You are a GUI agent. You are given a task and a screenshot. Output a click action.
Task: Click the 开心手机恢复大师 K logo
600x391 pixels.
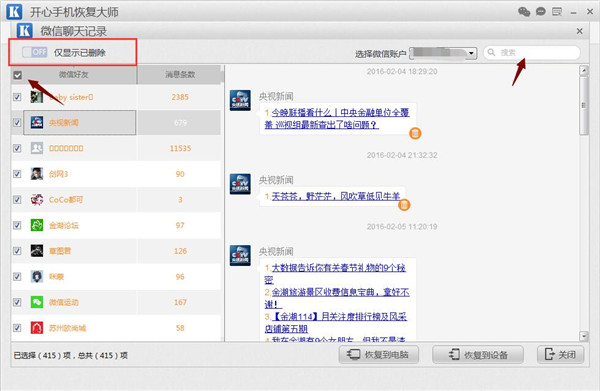(x=15, y=12)
